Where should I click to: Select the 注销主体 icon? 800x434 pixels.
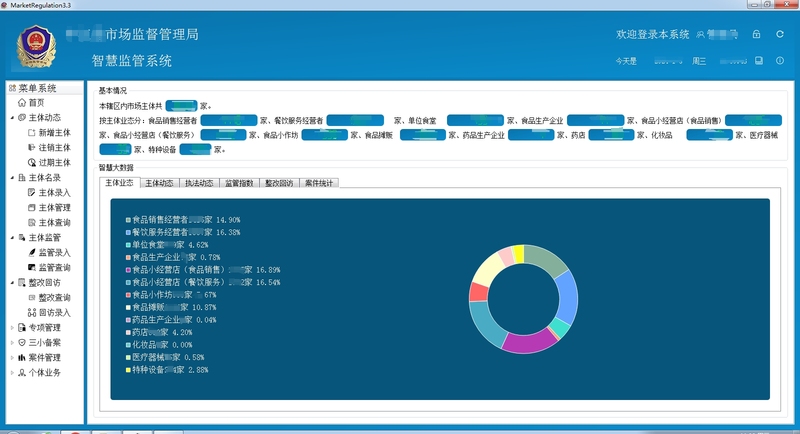click(x=32, y=147)
